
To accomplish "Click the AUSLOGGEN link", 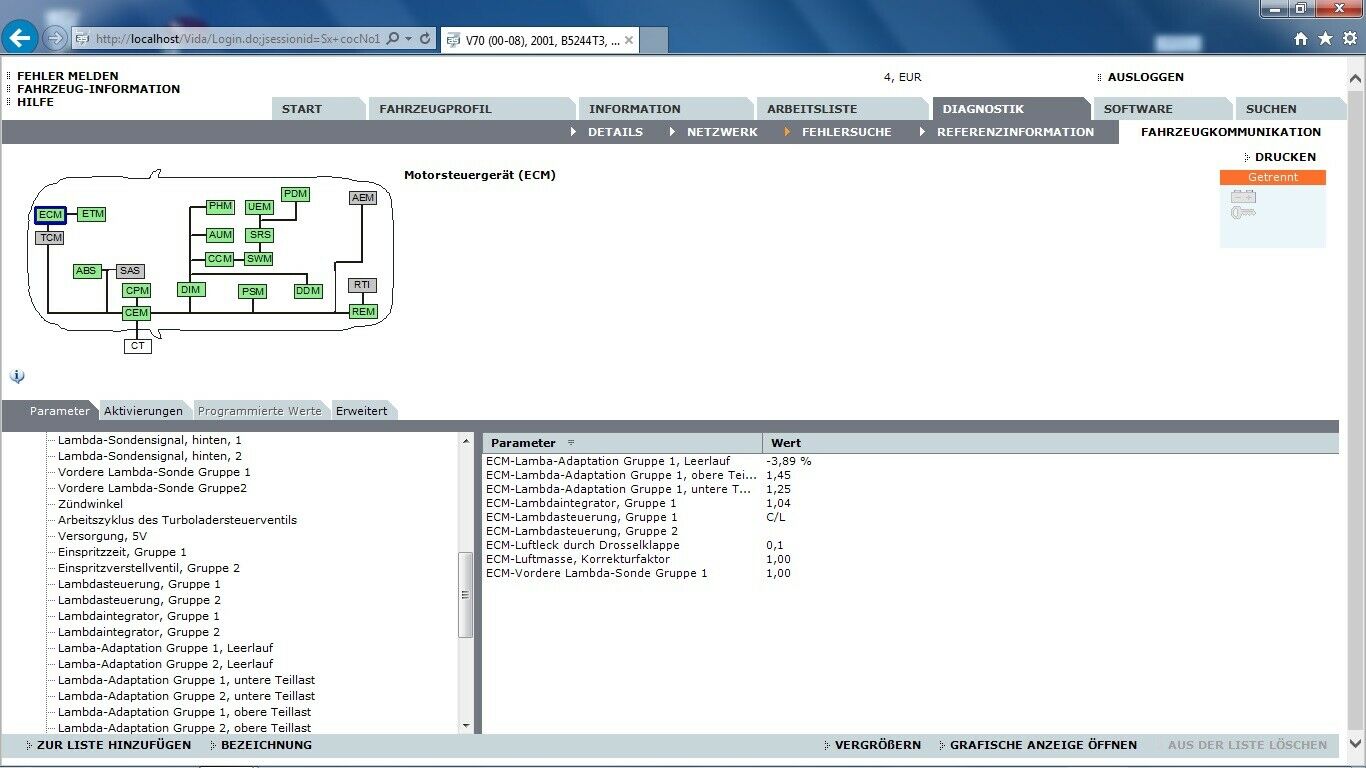I will point(1145,77).
